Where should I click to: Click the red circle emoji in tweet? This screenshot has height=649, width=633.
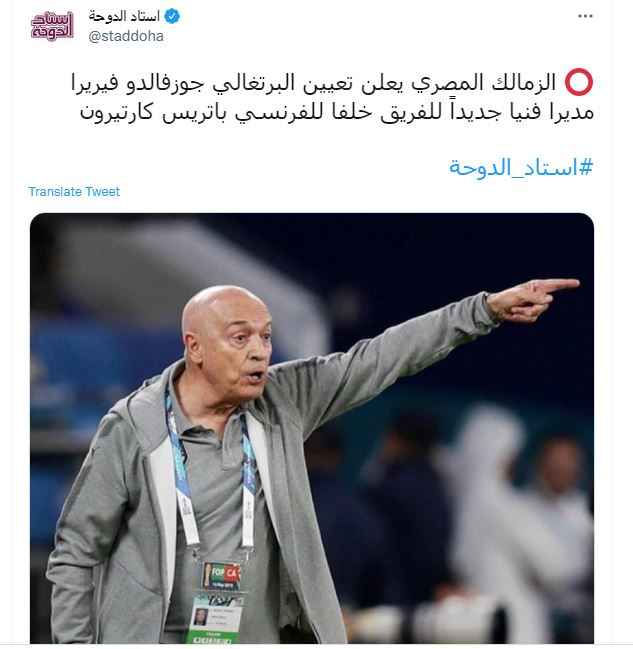[579, 82]
